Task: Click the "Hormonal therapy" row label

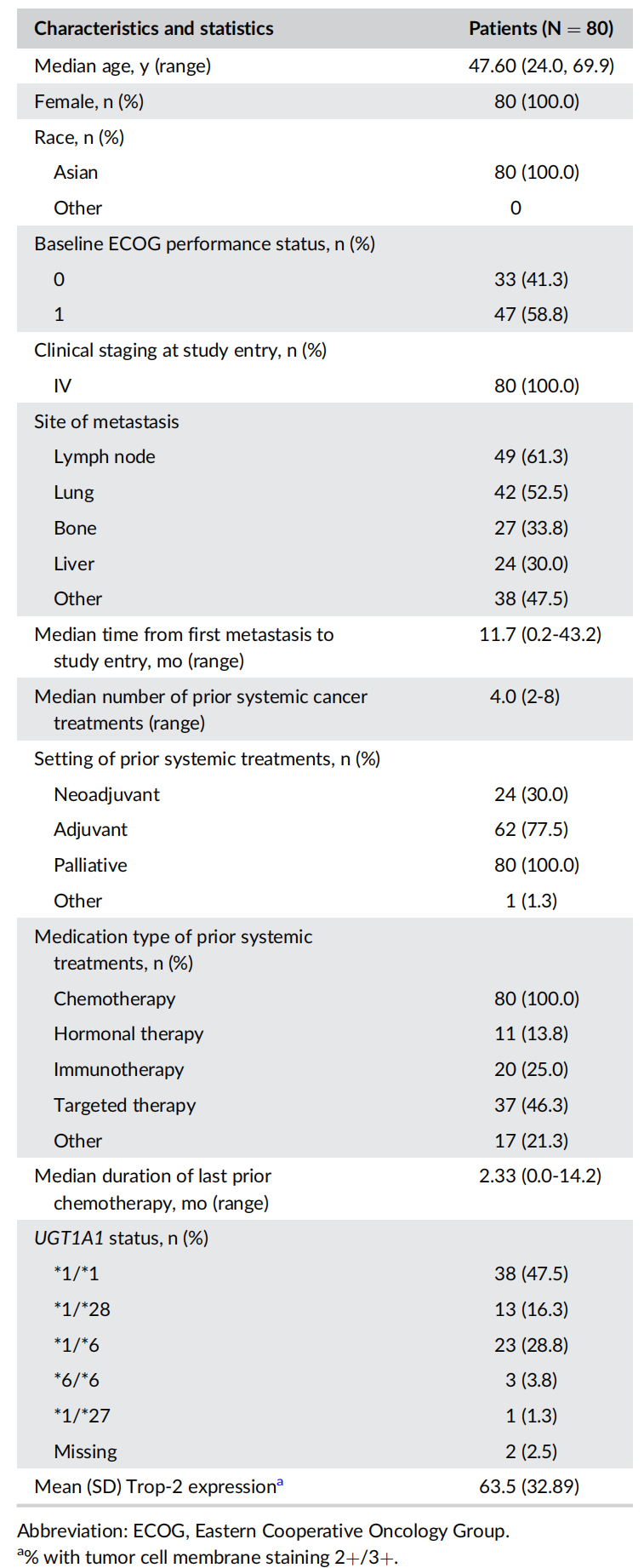Action: [128, 1033]
